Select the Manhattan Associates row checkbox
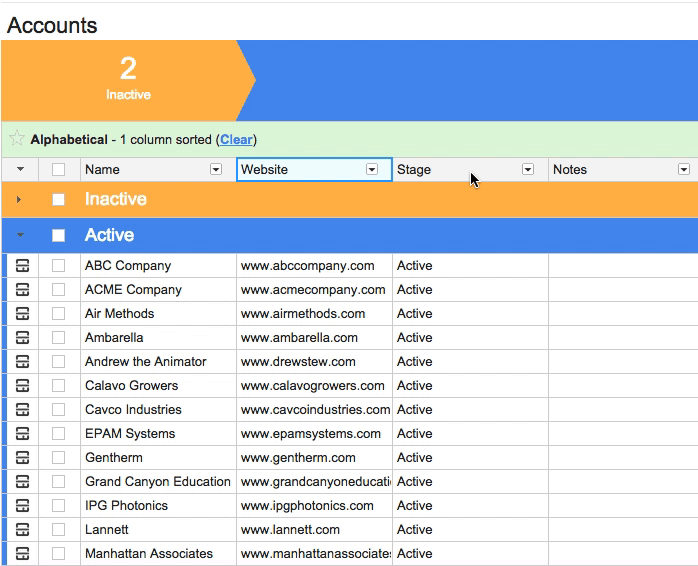This screenshot has height=566, width=698. pyautogui.click(x=58, y=554)
